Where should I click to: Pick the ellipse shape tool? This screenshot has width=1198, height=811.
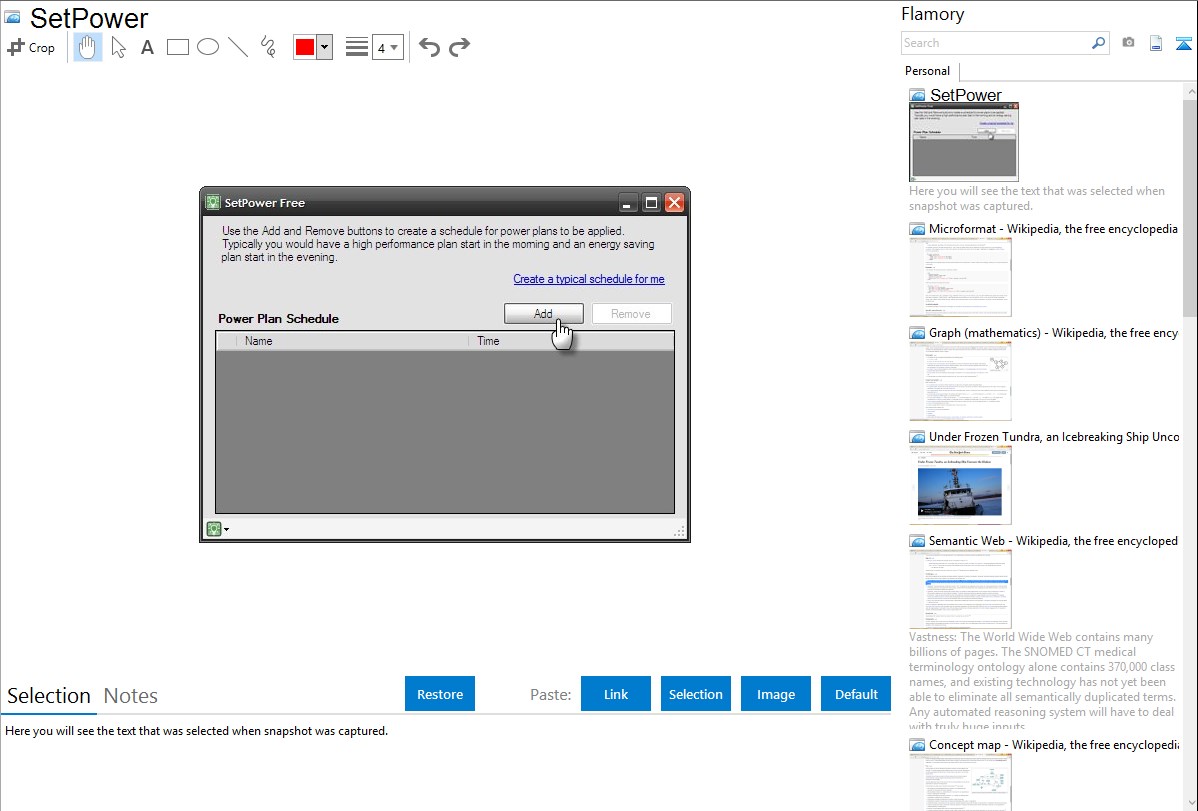coord(208,47)
